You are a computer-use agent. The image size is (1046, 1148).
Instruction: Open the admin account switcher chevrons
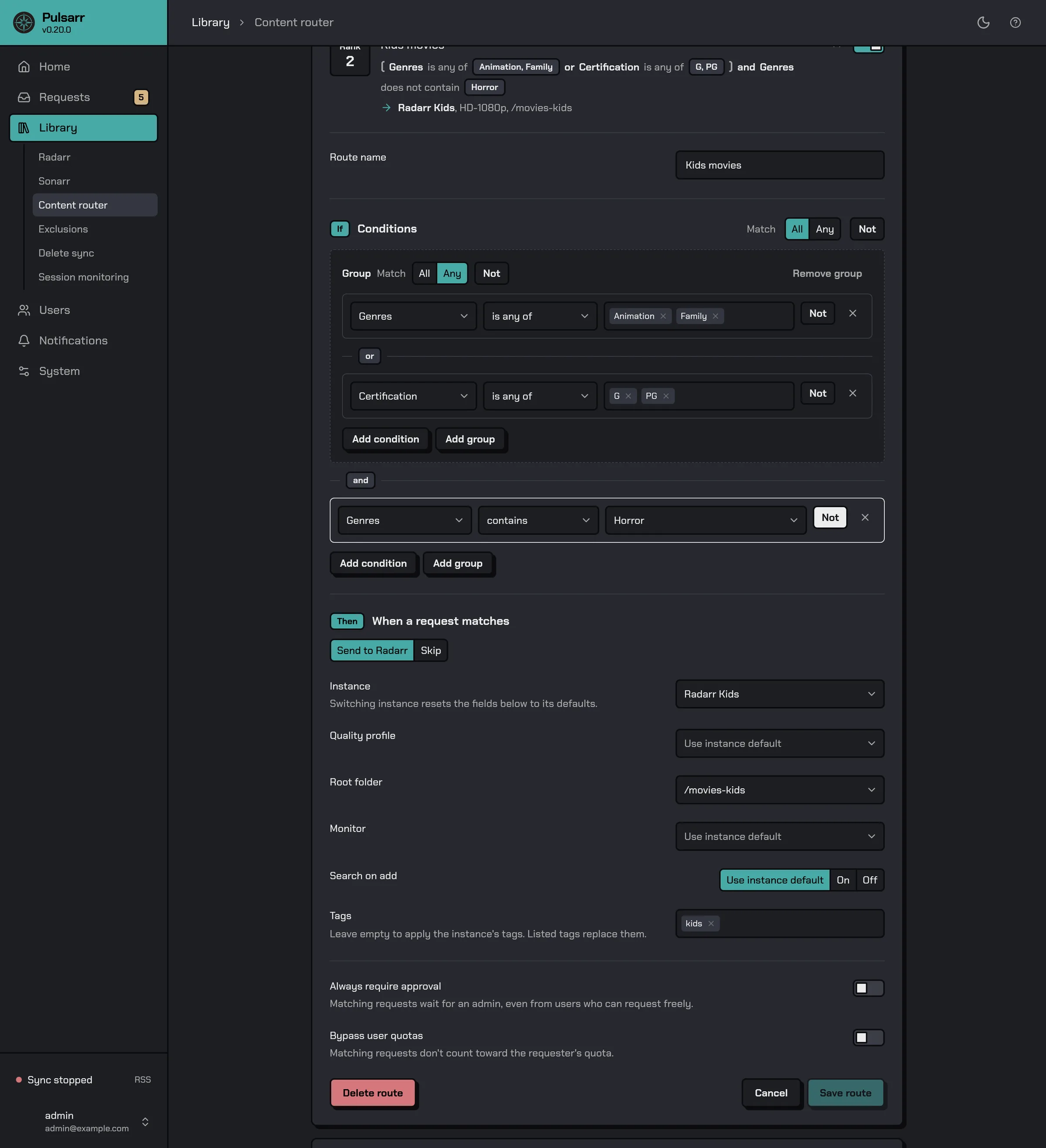[145, 1121]
